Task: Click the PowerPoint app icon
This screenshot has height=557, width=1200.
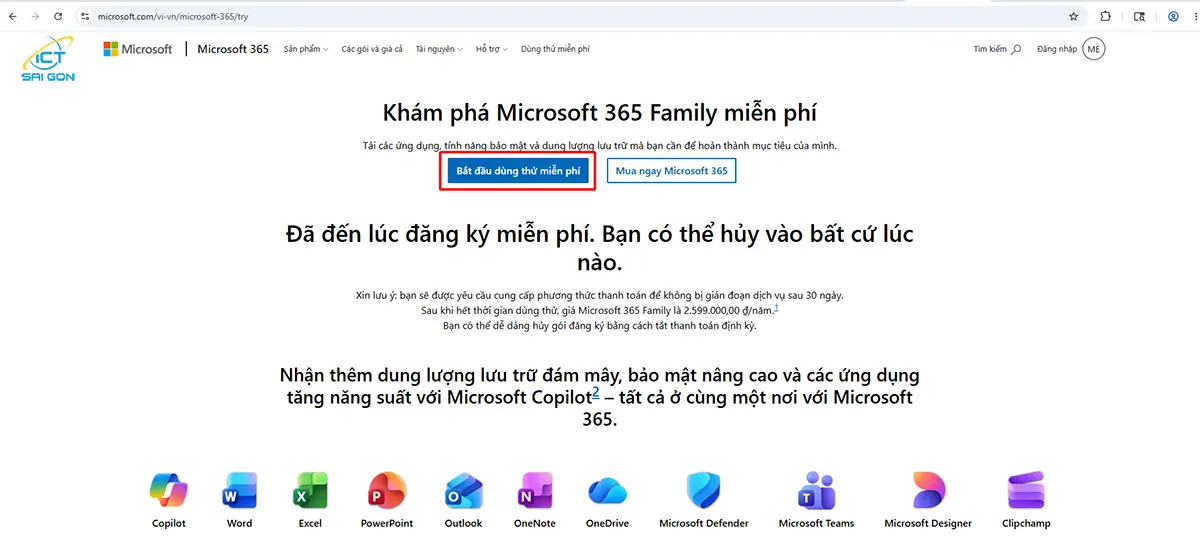Action: tap(387, 490)
